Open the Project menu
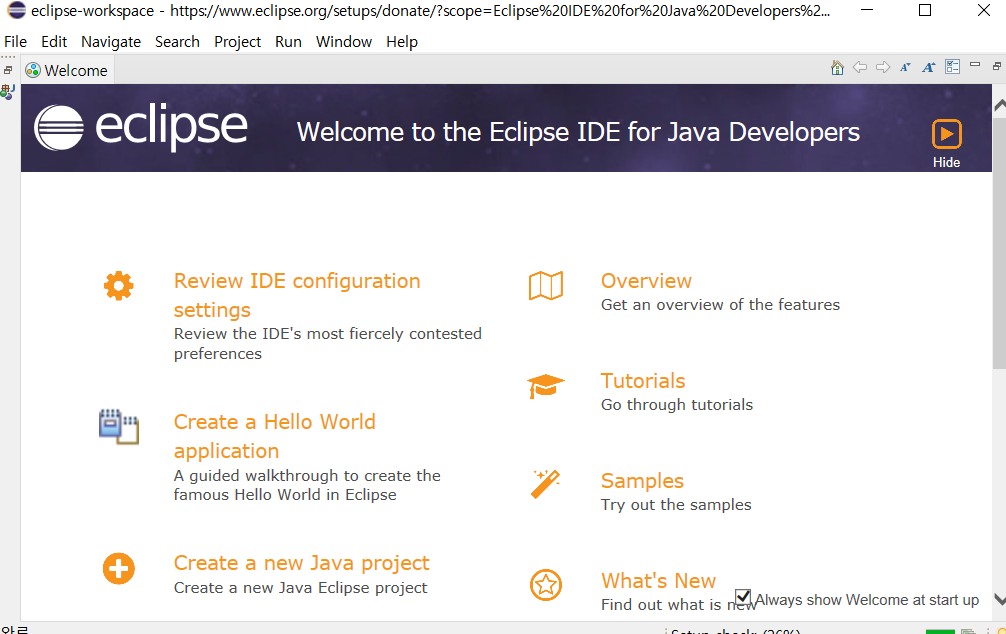The height and width of the screenshot is (634, 1006). 237,42
